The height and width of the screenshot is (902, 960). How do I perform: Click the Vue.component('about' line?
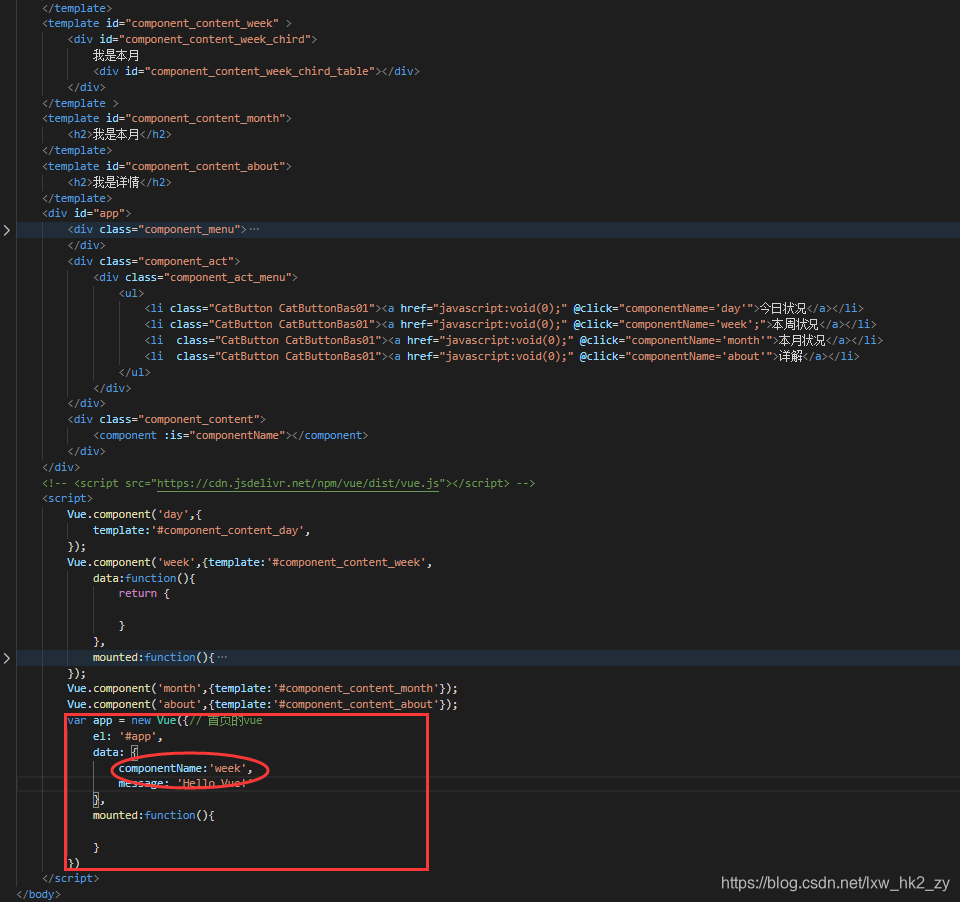click(263, 704)
